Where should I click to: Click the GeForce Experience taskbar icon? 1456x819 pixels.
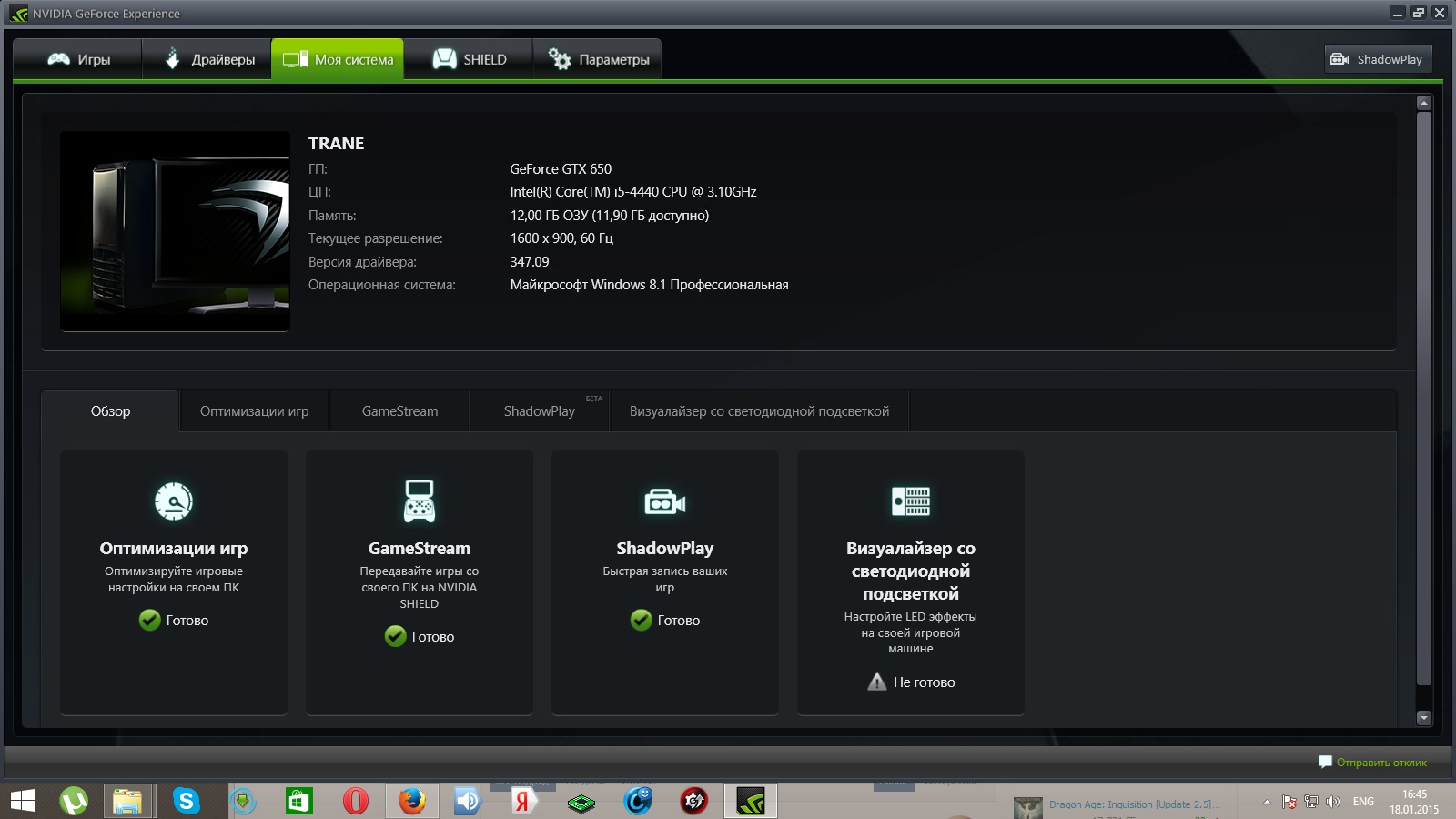pyautogui.click(x=751, y=801)
